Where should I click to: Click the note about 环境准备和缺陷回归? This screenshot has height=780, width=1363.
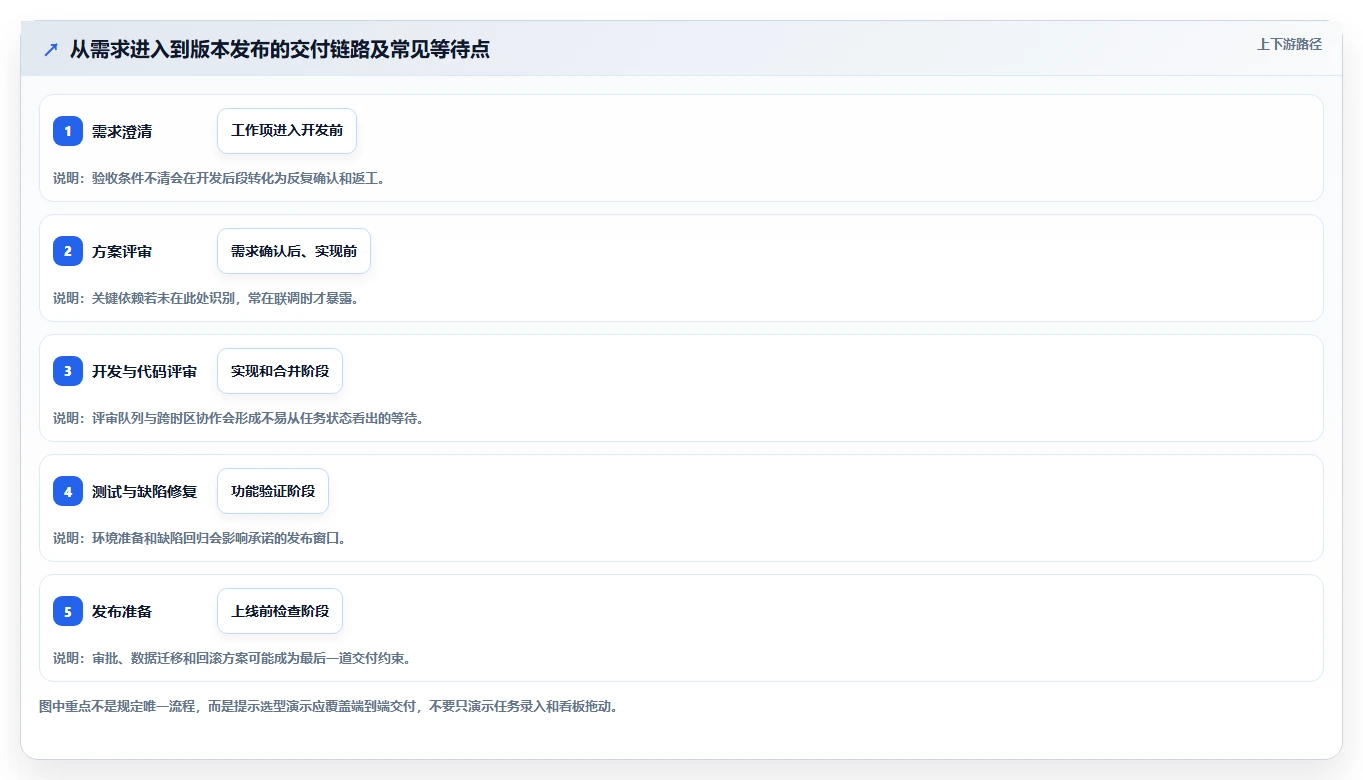[200, 538]
